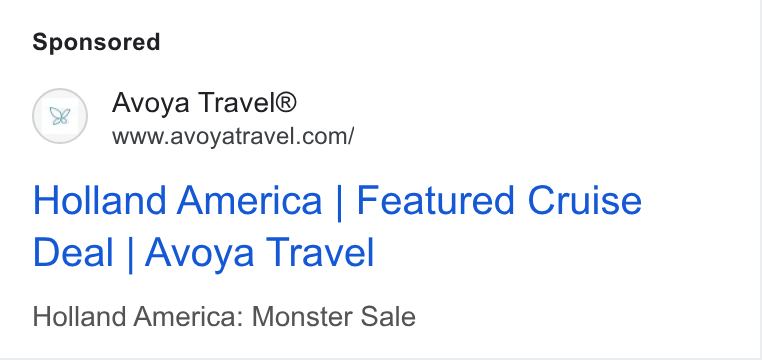Click "Deal | Avoya Travel" headline second line
Screen dimensions: 762x360
(204, 253)
